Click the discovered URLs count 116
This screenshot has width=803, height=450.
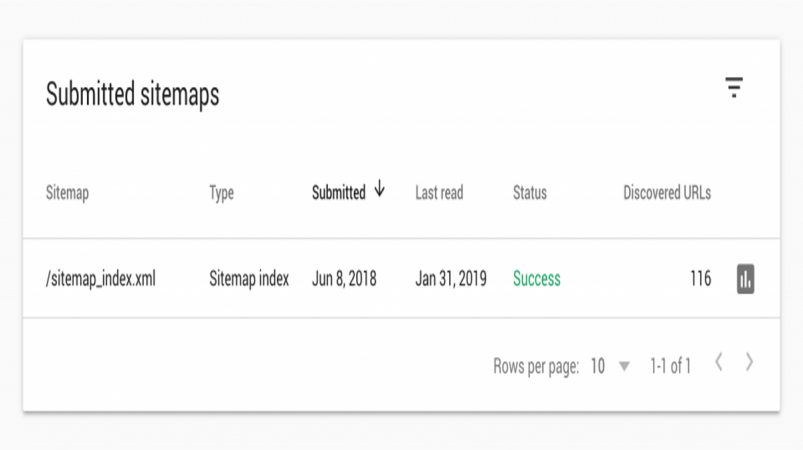tap(701, 279)
